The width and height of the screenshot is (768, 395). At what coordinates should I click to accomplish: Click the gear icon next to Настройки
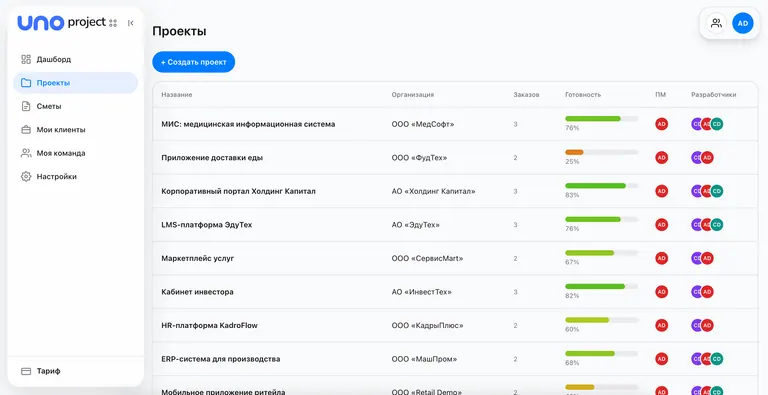[x=26, y=176]
